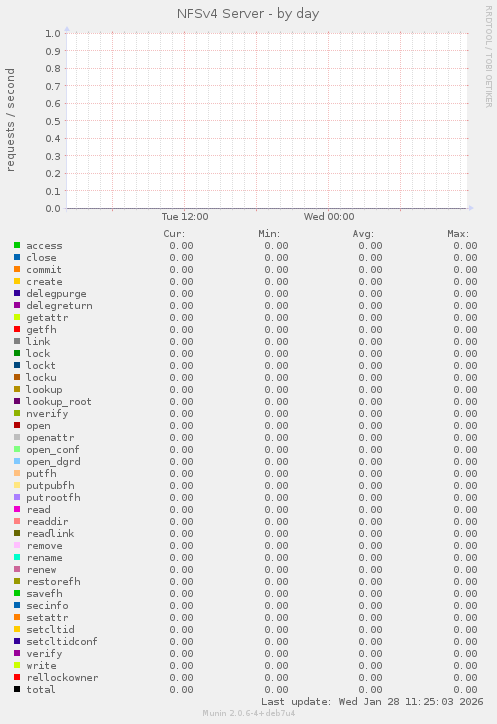Click the 'nverify' legend label
Image resolution: width=497 pixels, height=724 pixels.
(x=47, y=414)
